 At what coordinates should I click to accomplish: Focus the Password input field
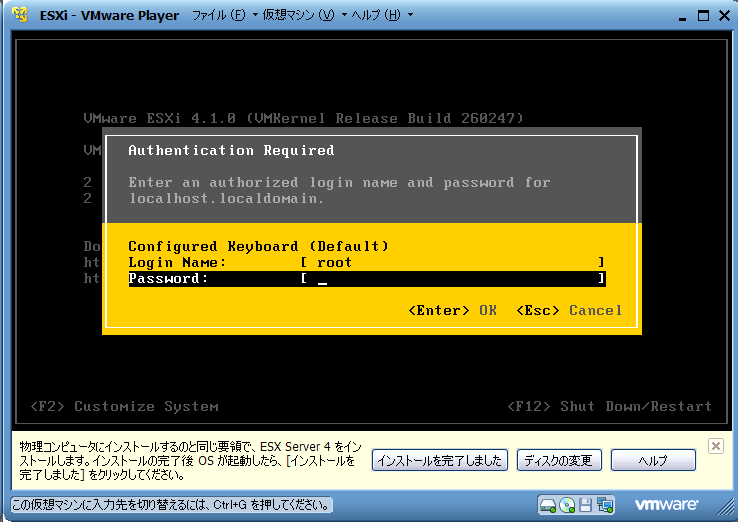pos(453,279)
